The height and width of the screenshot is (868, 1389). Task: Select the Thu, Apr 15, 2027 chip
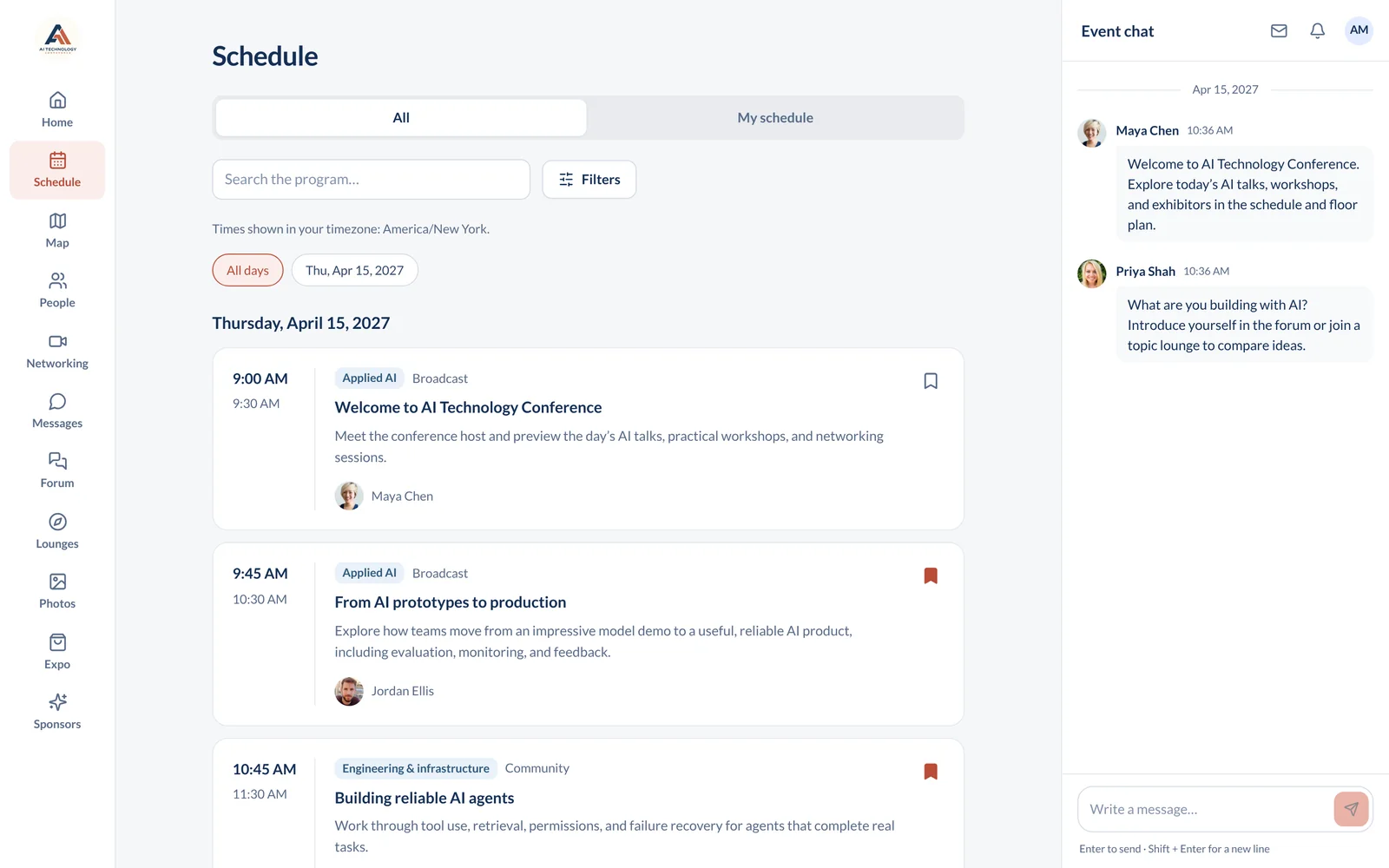click(354, 270)
